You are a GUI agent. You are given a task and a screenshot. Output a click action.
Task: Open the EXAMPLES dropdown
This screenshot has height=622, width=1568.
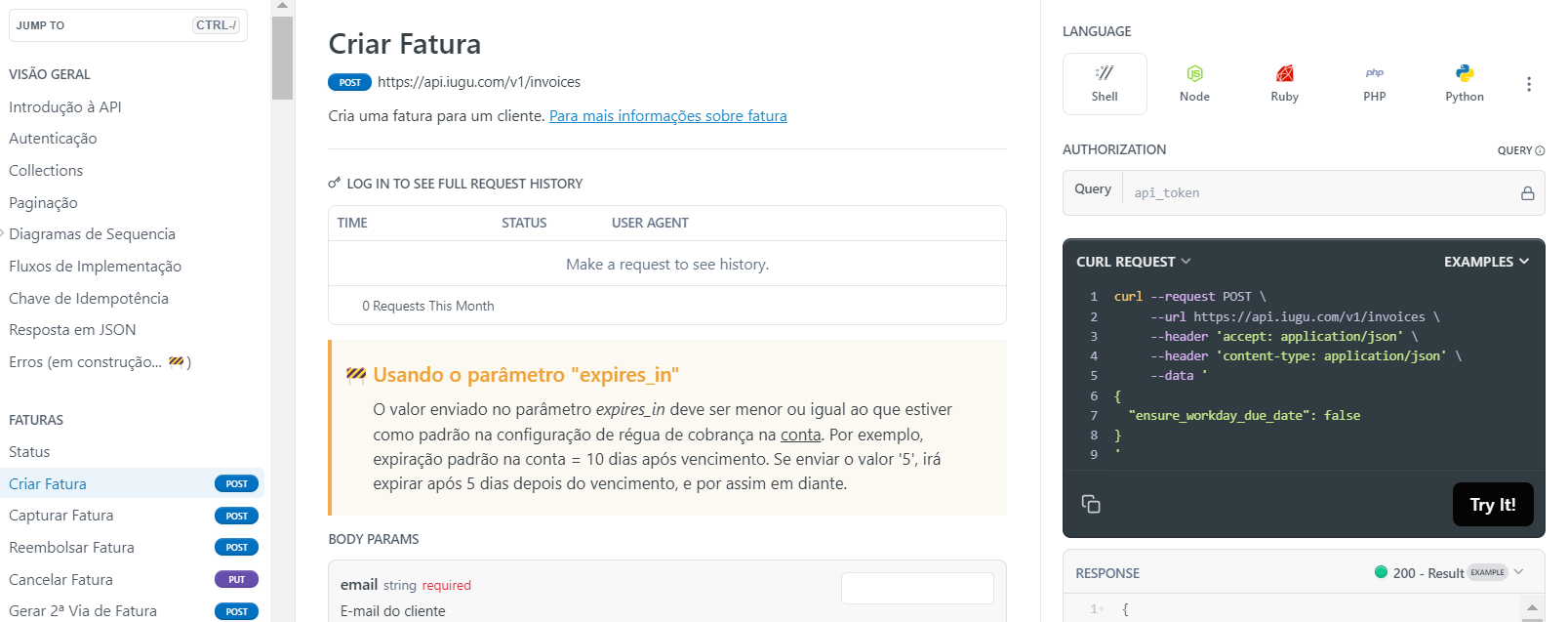1486,262
